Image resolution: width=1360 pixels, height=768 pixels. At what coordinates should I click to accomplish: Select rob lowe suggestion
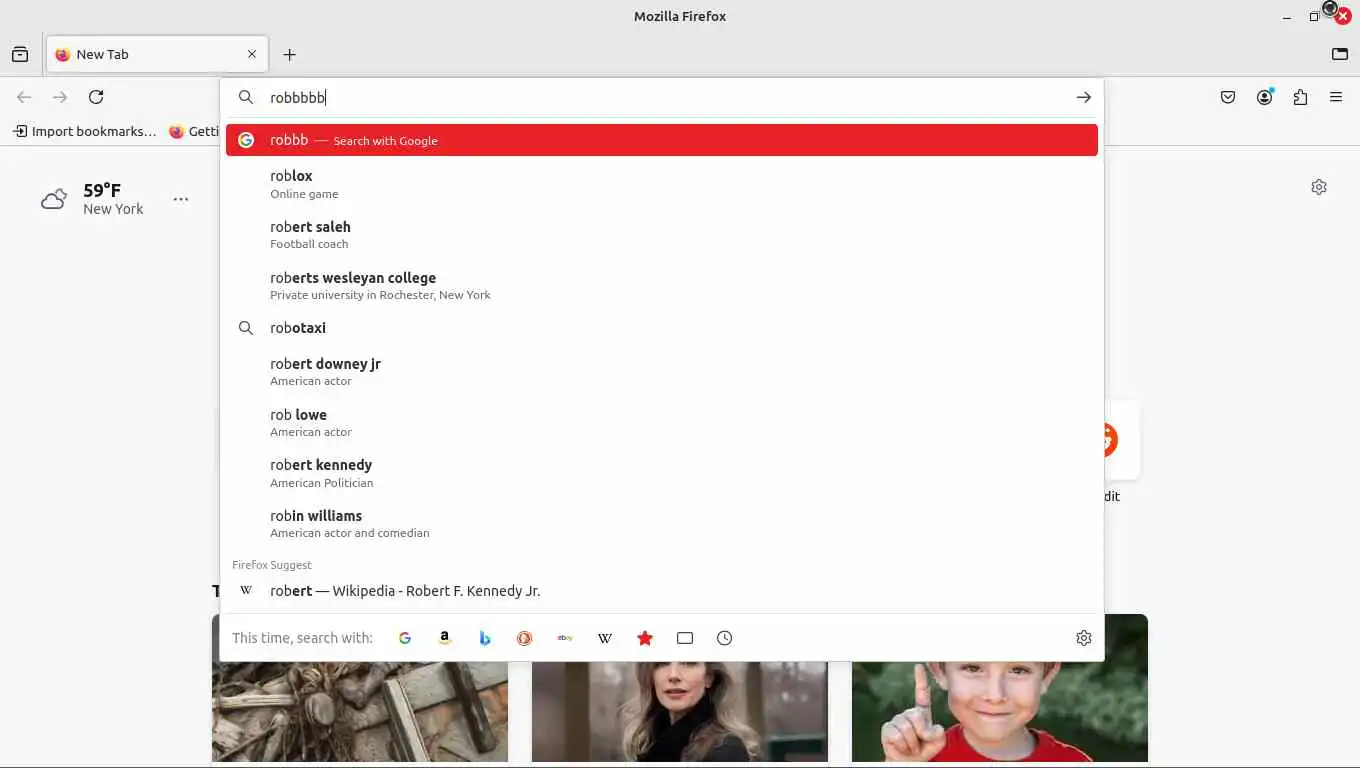pos(662,423)
